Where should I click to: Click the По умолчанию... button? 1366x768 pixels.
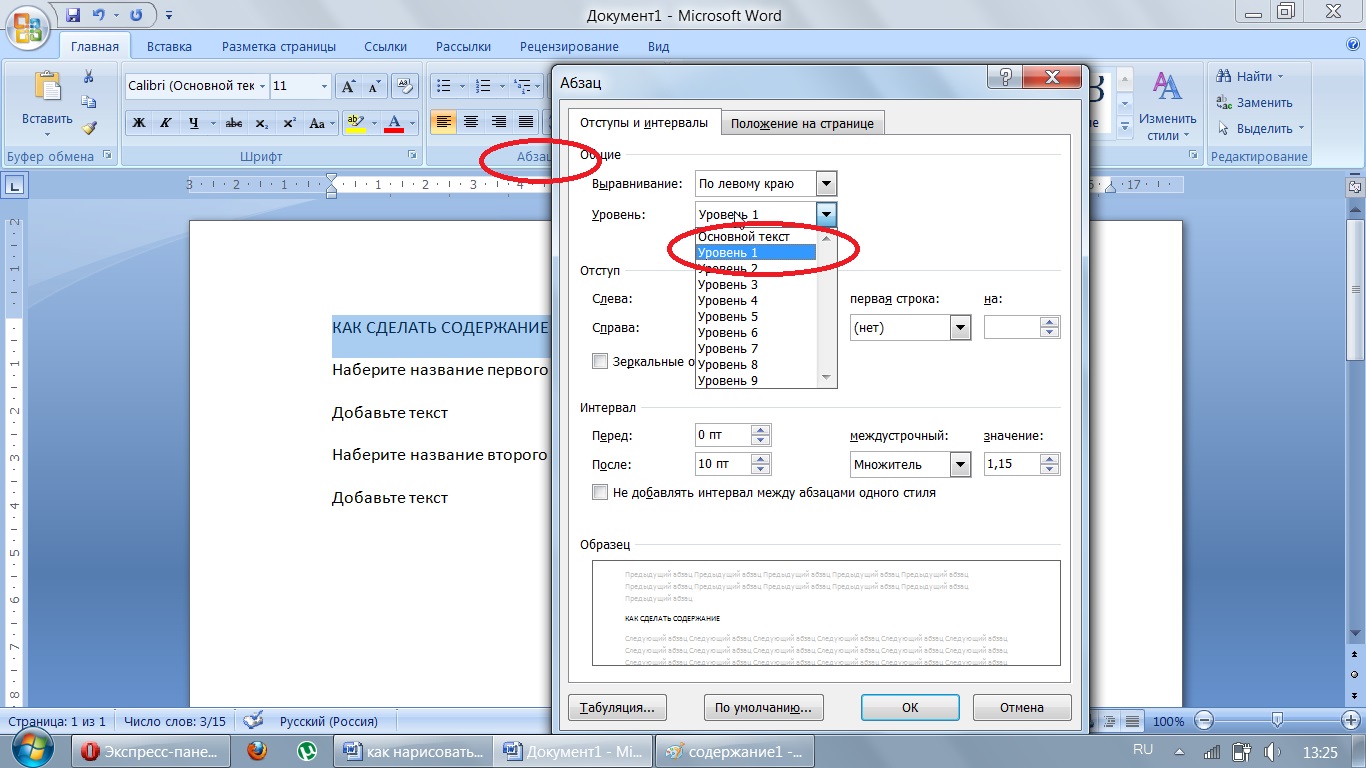pyautogui.click(x=763, y=707)
